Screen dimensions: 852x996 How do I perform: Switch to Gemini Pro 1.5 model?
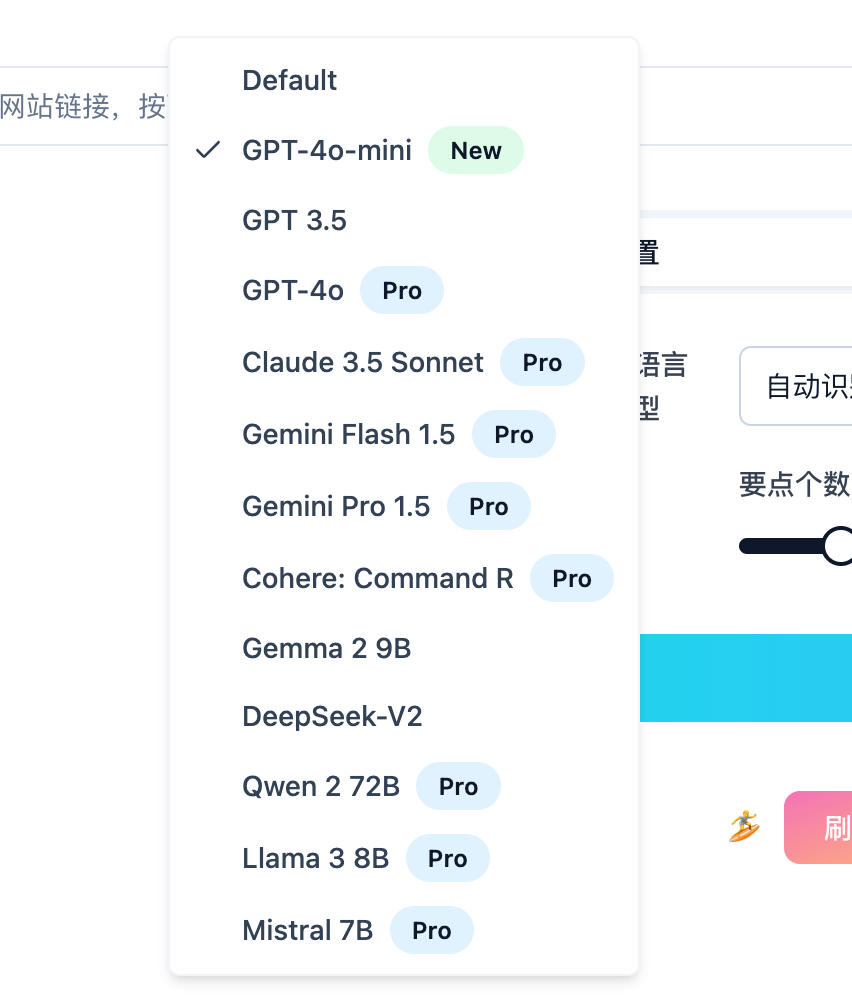click(336, 507)
